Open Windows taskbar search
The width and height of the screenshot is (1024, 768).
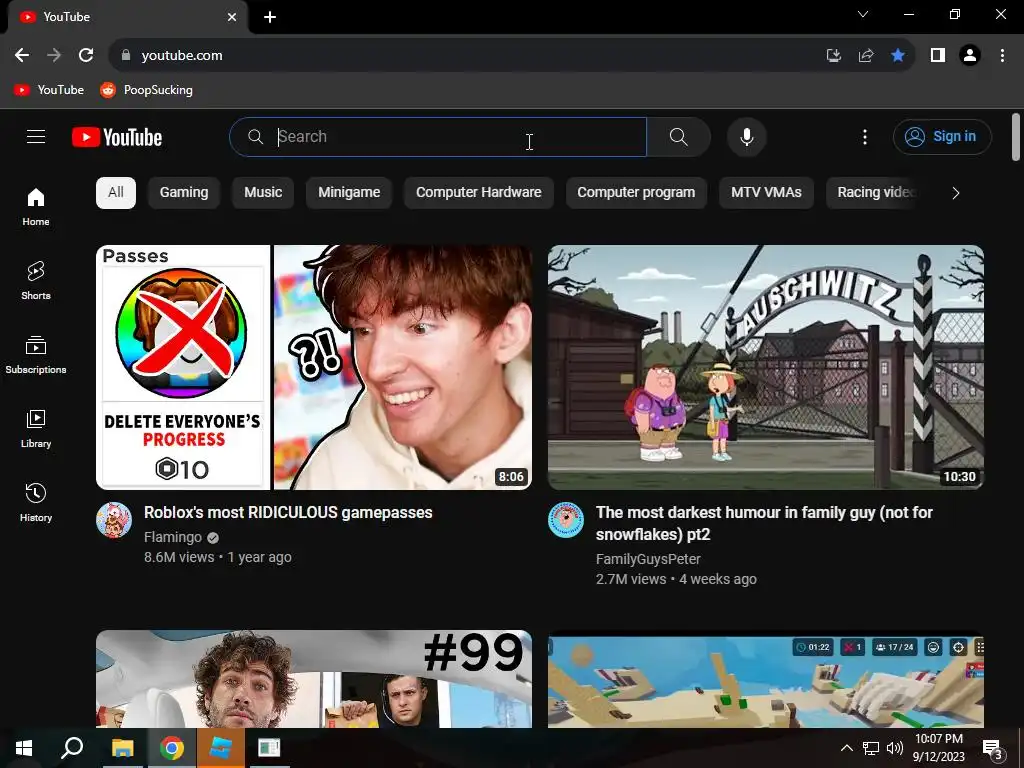(72, 748)
